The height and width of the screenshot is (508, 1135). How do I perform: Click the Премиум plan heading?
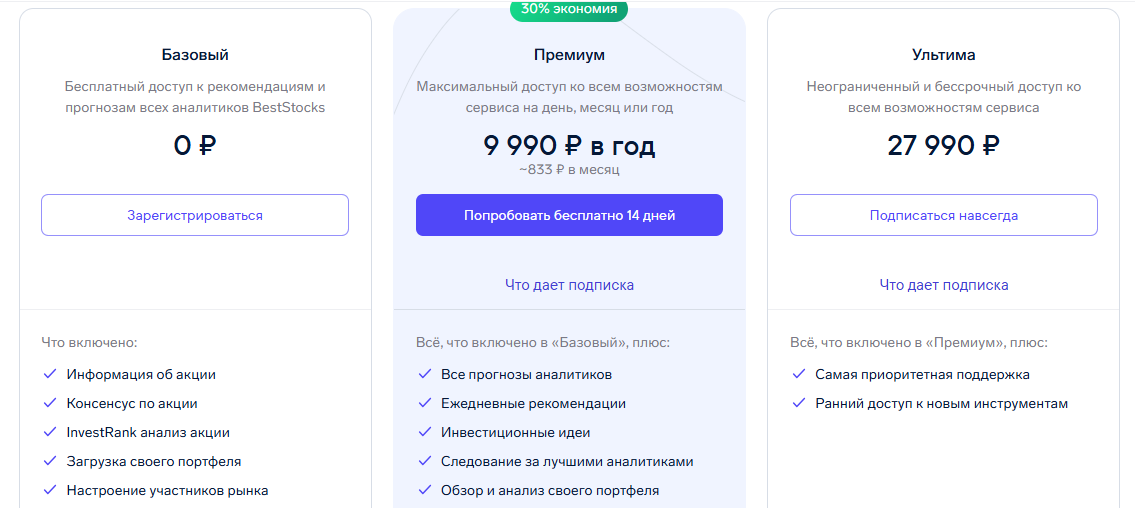pyautogui.click(x=569, y=55)
